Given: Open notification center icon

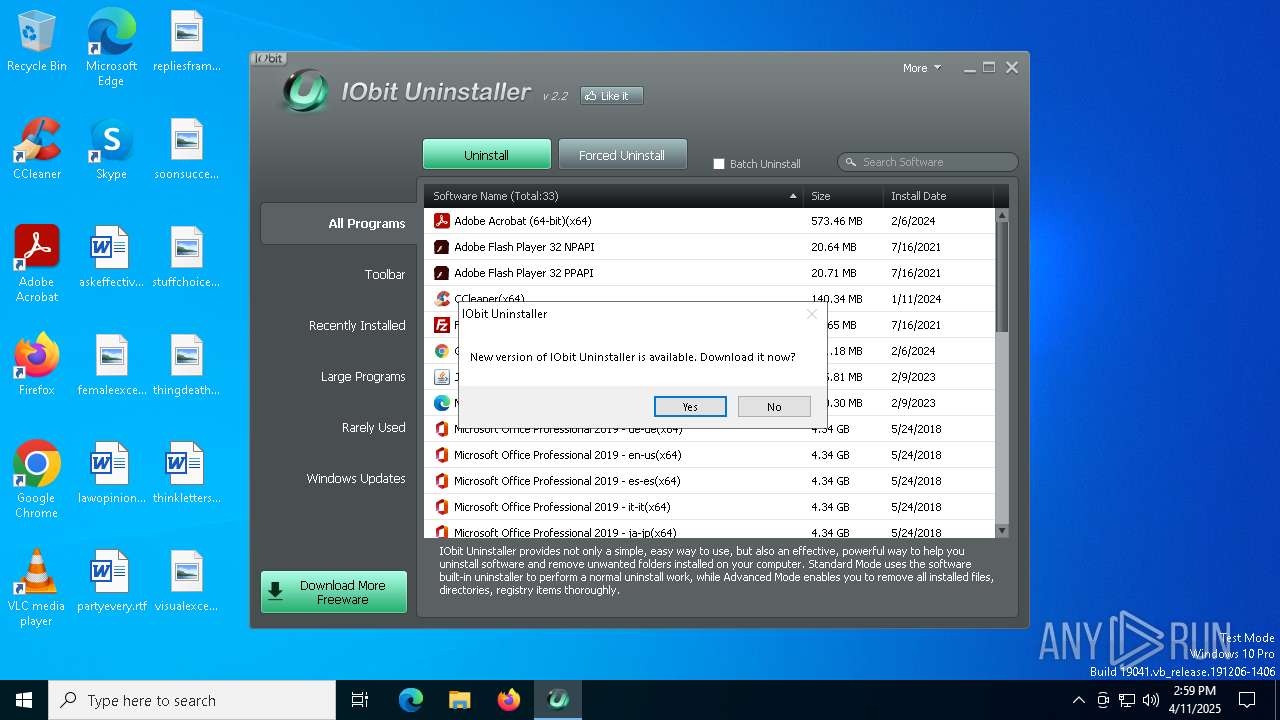Looking at the screenshot, I should click(x=1247, y=700).
